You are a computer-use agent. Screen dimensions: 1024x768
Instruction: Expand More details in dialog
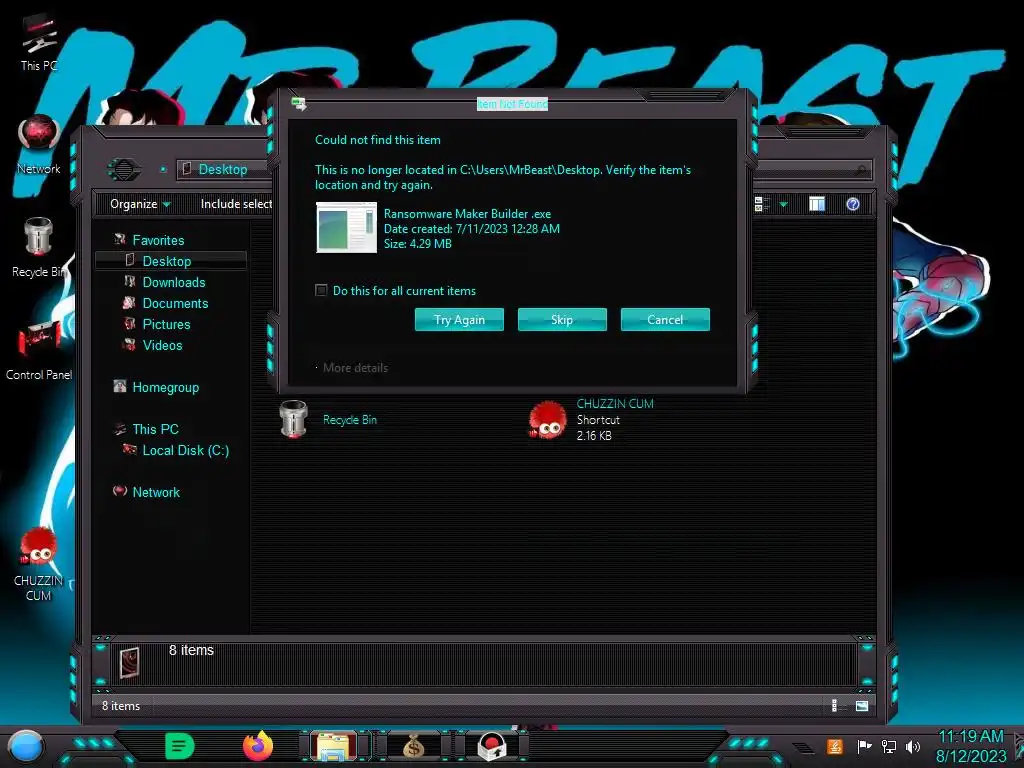[x=353, y=368]
